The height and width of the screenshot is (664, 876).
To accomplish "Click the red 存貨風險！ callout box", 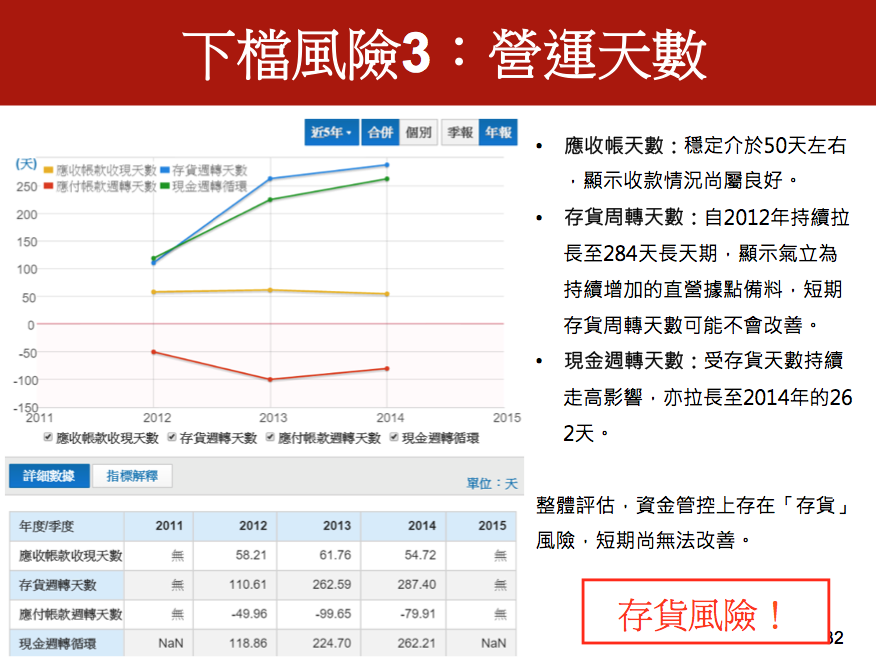I will (x=705, y=613).
